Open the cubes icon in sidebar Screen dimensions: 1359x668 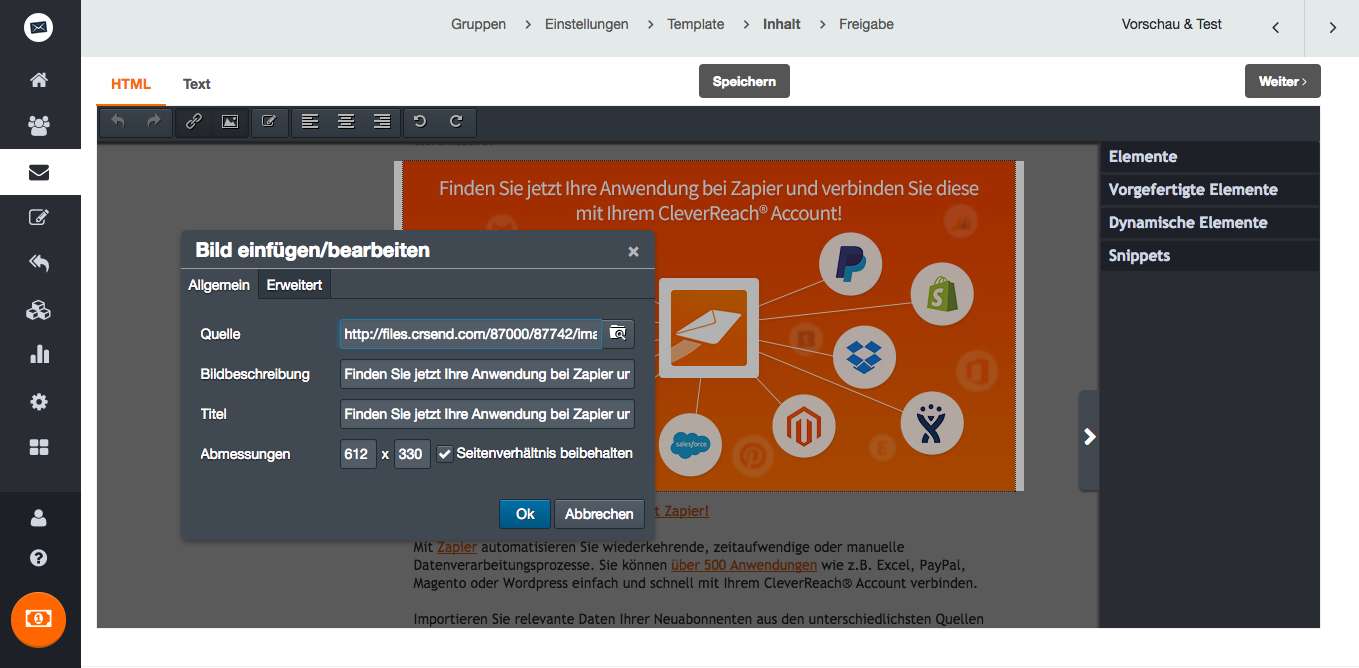tap(39, 310)
